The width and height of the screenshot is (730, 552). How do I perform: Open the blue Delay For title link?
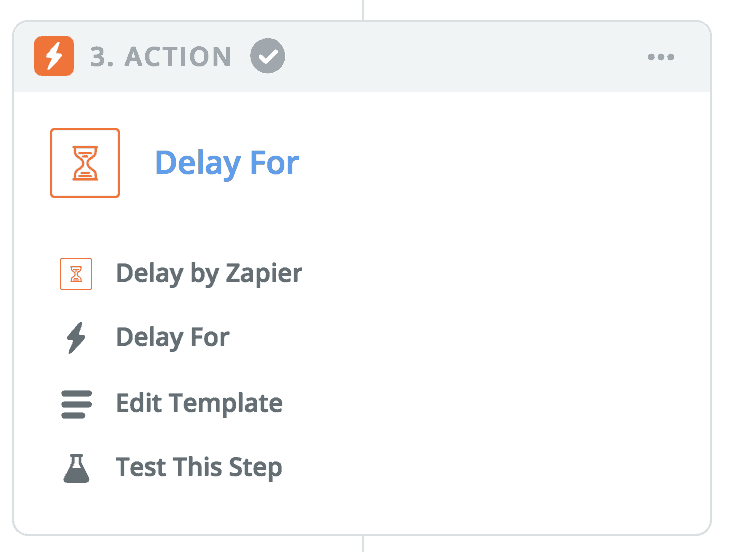227,163
